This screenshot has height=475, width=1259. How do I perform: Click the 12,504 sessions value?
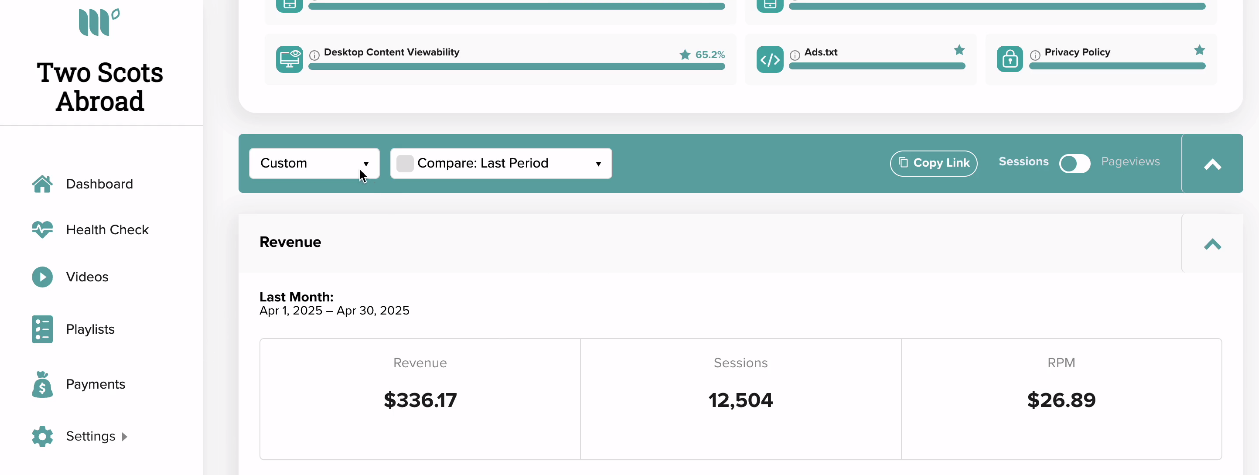741,401
